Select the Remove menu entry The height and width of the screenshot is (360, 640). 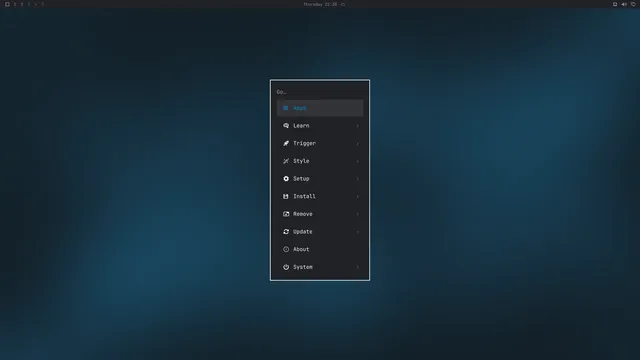click(320, 214)
